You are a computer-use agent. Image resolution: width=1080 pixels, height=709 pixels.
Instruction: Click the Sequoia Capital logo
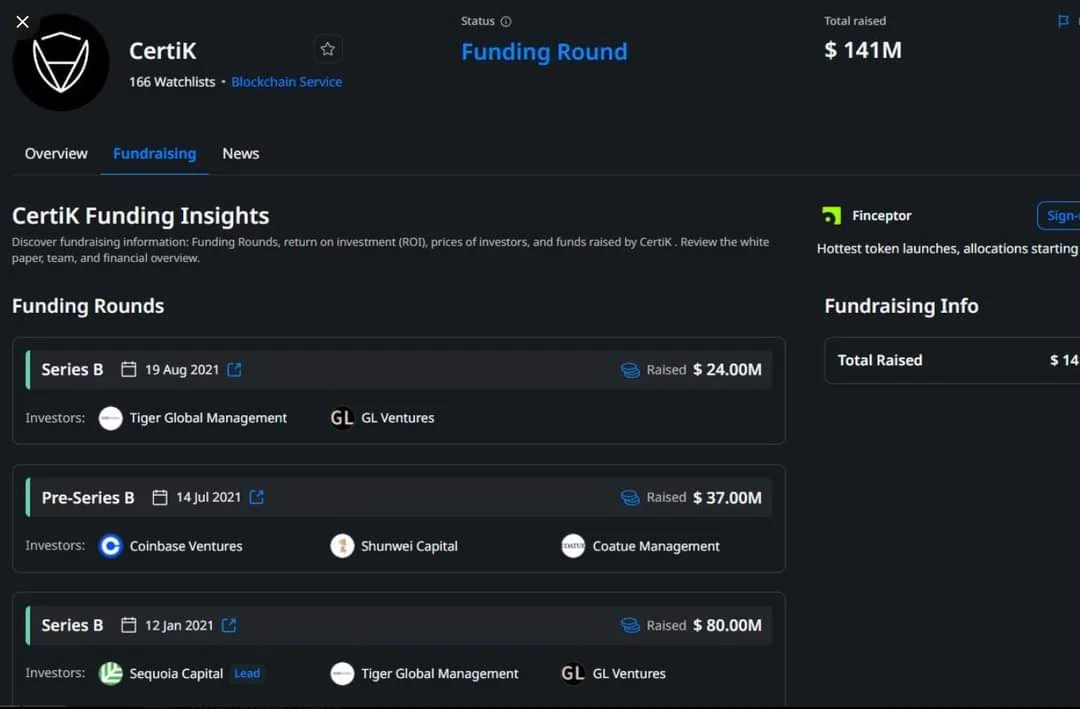click(110, 673)
